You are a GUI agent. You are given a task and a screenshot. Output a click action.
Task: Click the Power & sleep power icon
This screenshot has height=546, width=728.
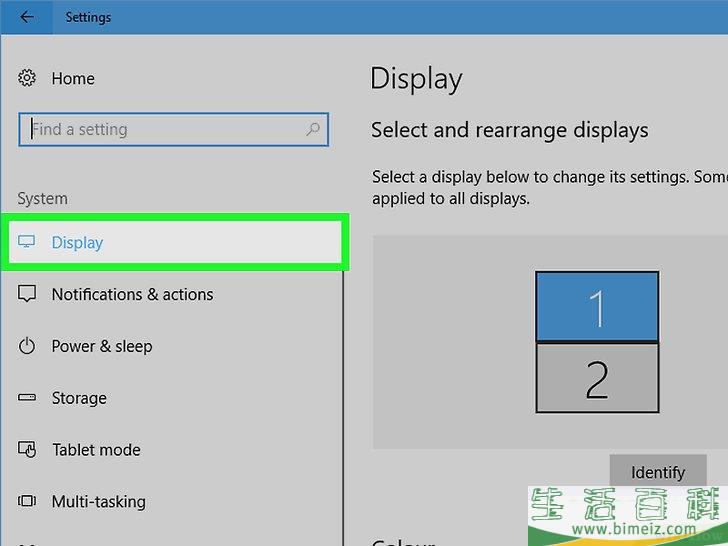[x=28, y=346]
